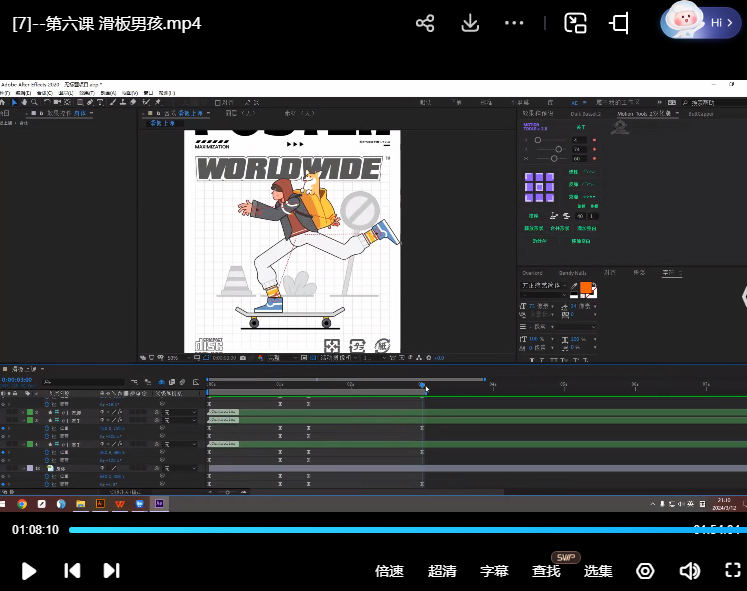Mute the video with the speaker icon

coord(689,571)
